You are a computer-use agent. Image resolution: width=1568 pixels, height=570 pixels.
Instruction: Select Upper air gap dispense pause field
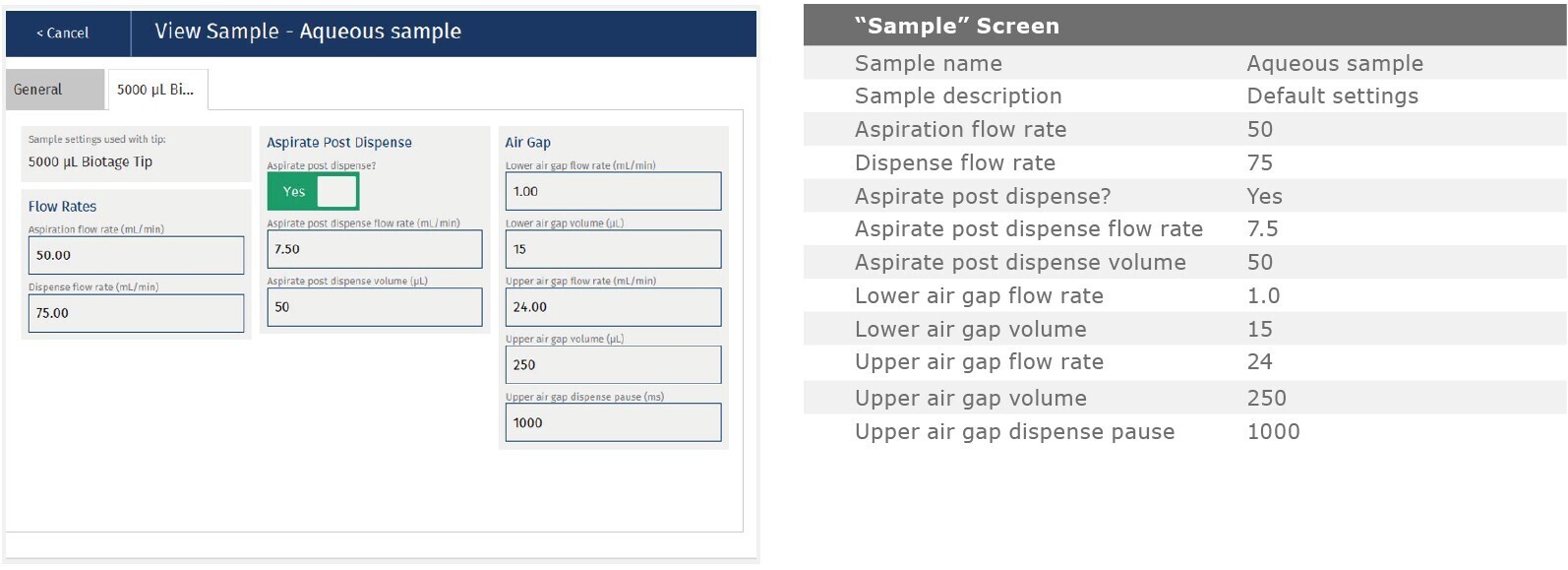[x=612, y=422]
